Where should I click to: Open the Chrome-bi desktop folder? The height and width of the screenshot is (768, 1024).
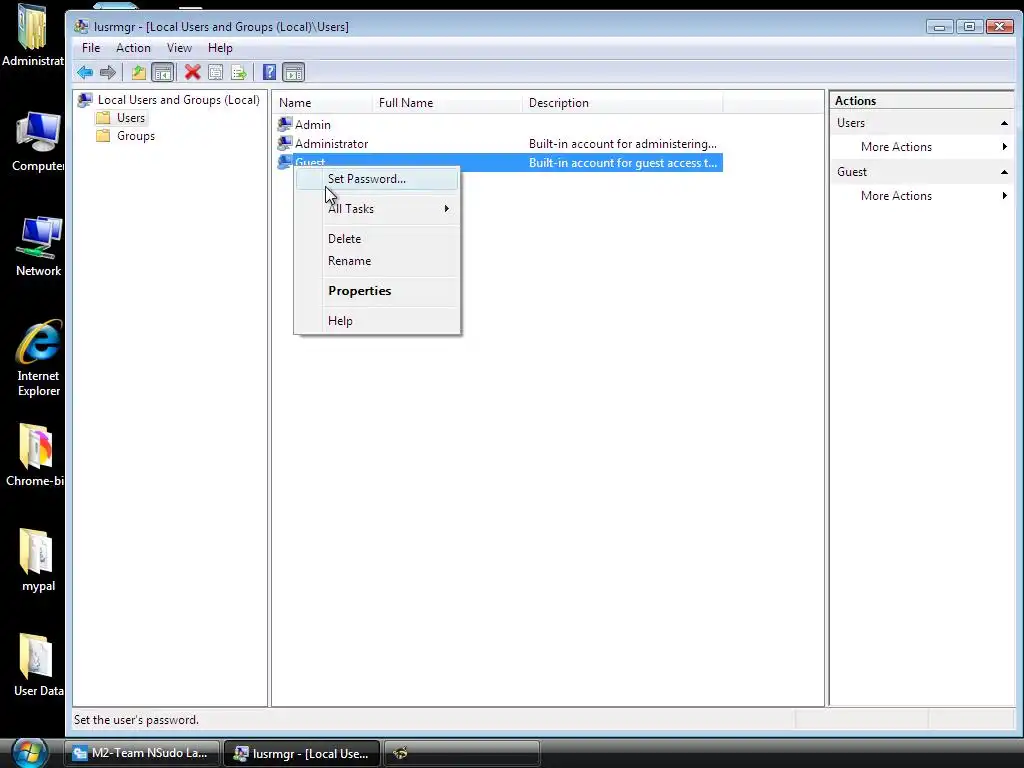35,455
